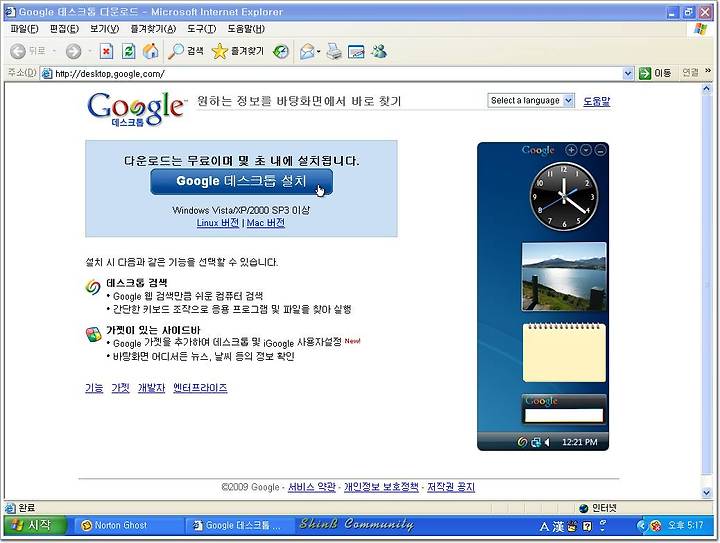Open the Linux 버전 link
The width and height of the screenshot is (720, 543).
coord(218,223)
